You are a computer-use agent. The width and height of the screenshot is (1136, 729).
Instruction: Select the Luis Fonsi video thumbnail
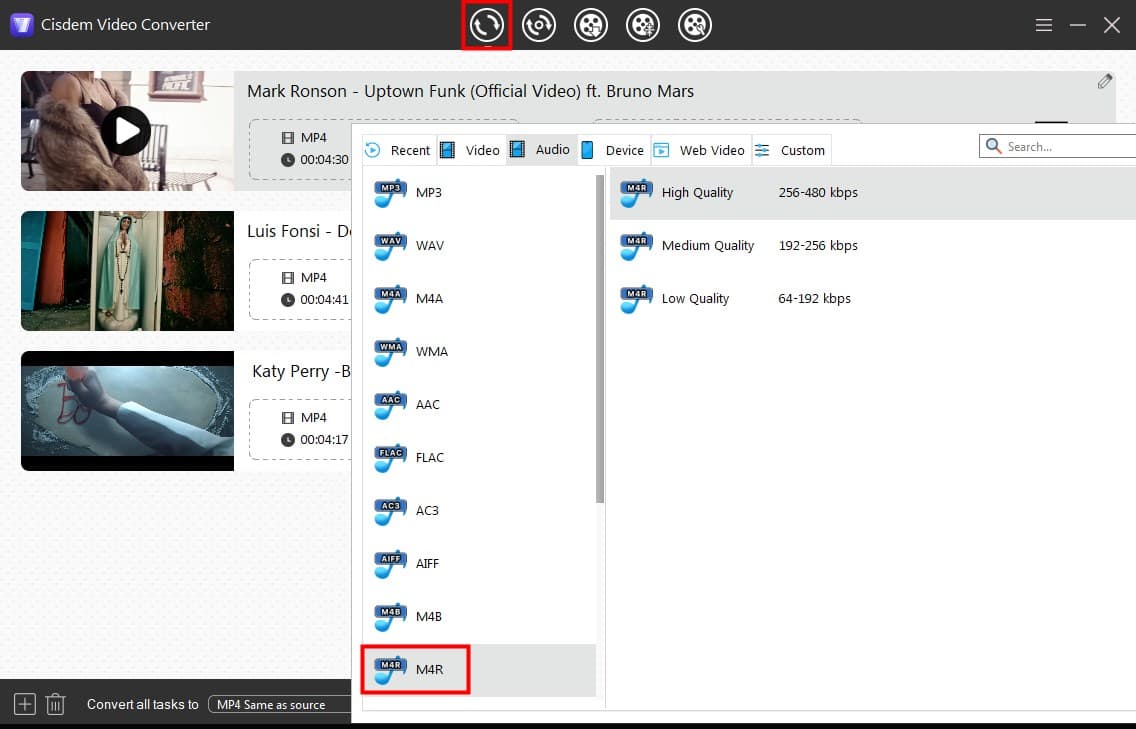[128, 271]
